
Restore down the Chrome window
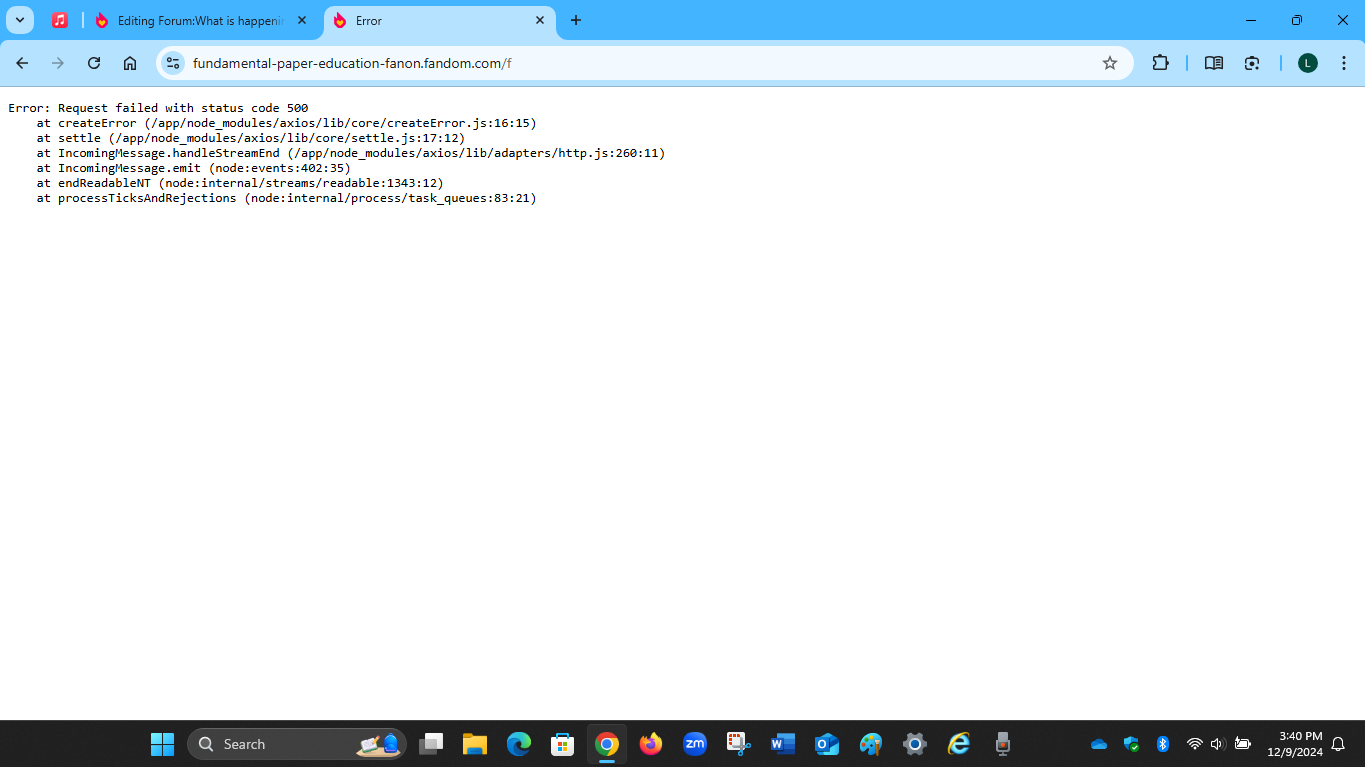tap(1297, 20)
